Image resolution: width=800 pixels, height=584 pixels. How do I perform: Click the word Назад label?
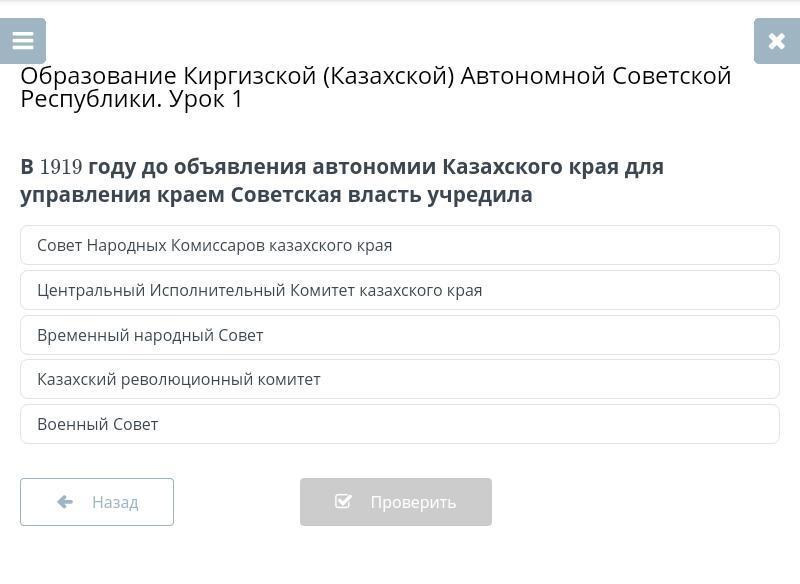click(x=115, y=502)
